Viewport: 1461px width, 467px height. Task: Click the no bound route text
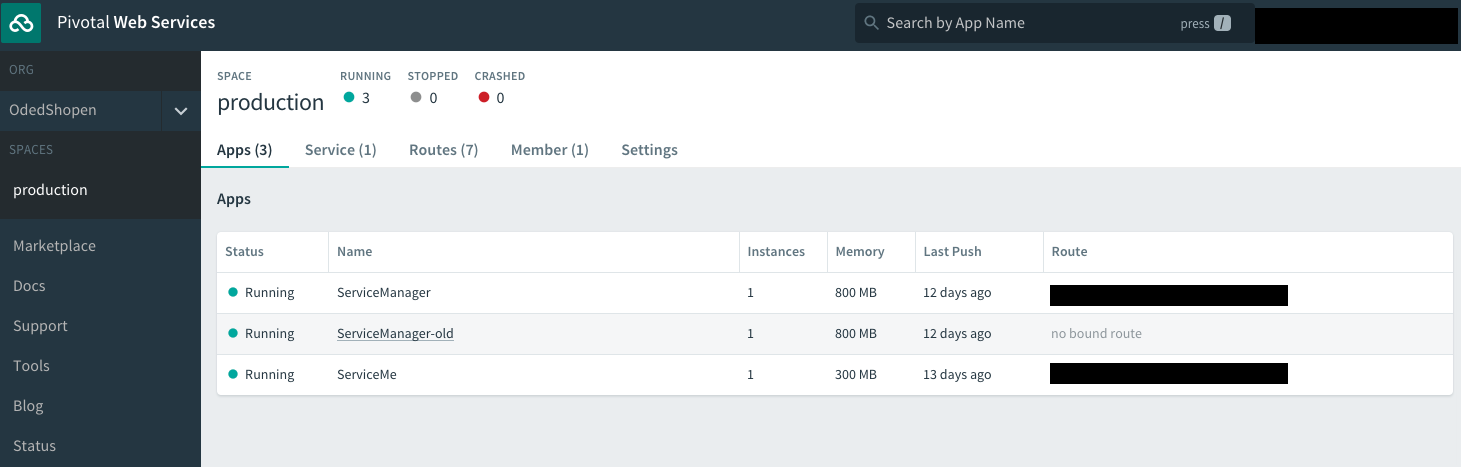pyautogui.click(x=1096, y=334)
